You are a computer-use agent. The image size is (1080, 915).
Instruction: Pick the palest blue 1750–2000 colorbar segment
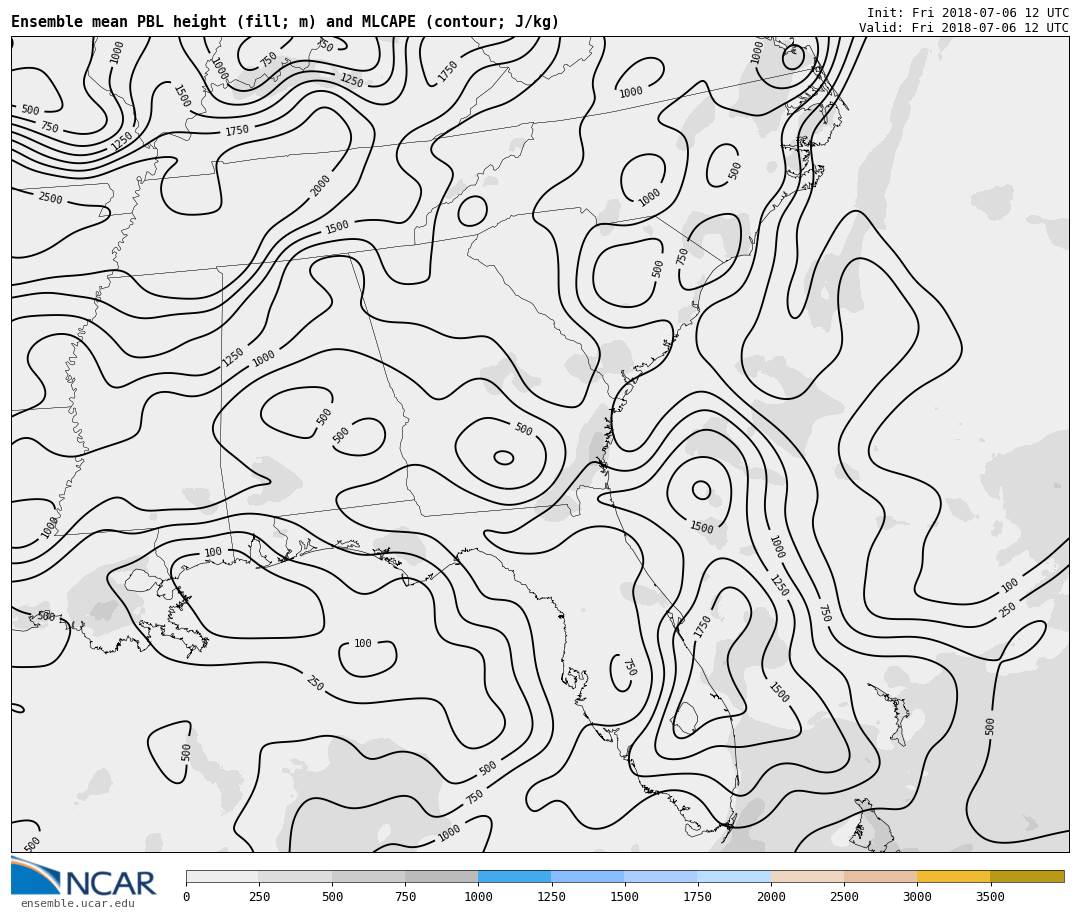point(734,876)
